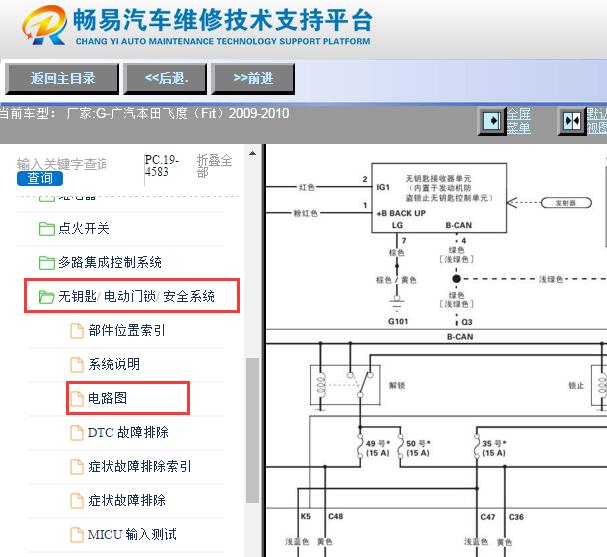
Task: Click the 症状故障排除 document icon
Action: coord(77,501)
